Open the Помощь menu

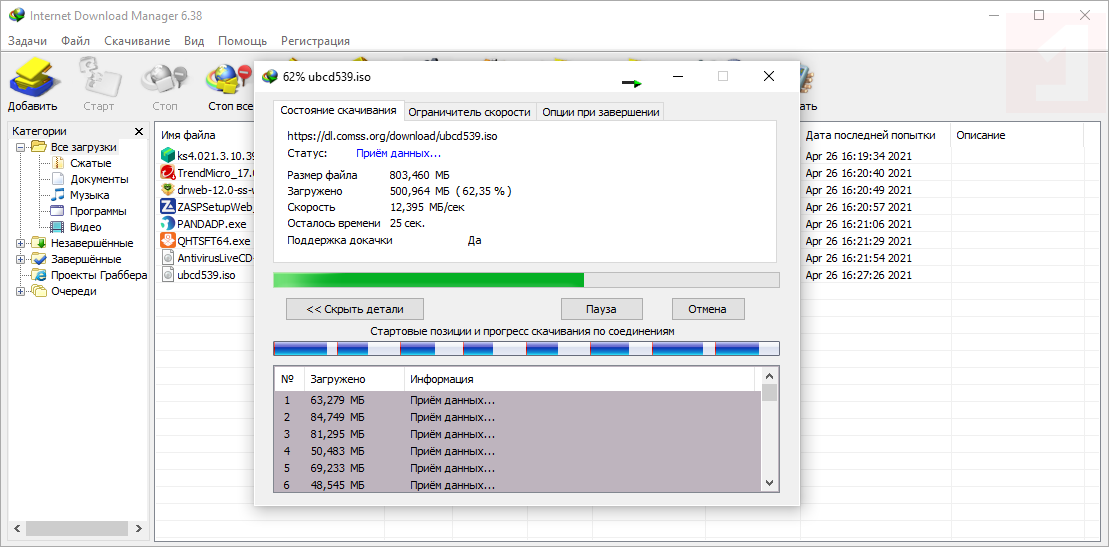pyautogui.click(x=243, y=41)
